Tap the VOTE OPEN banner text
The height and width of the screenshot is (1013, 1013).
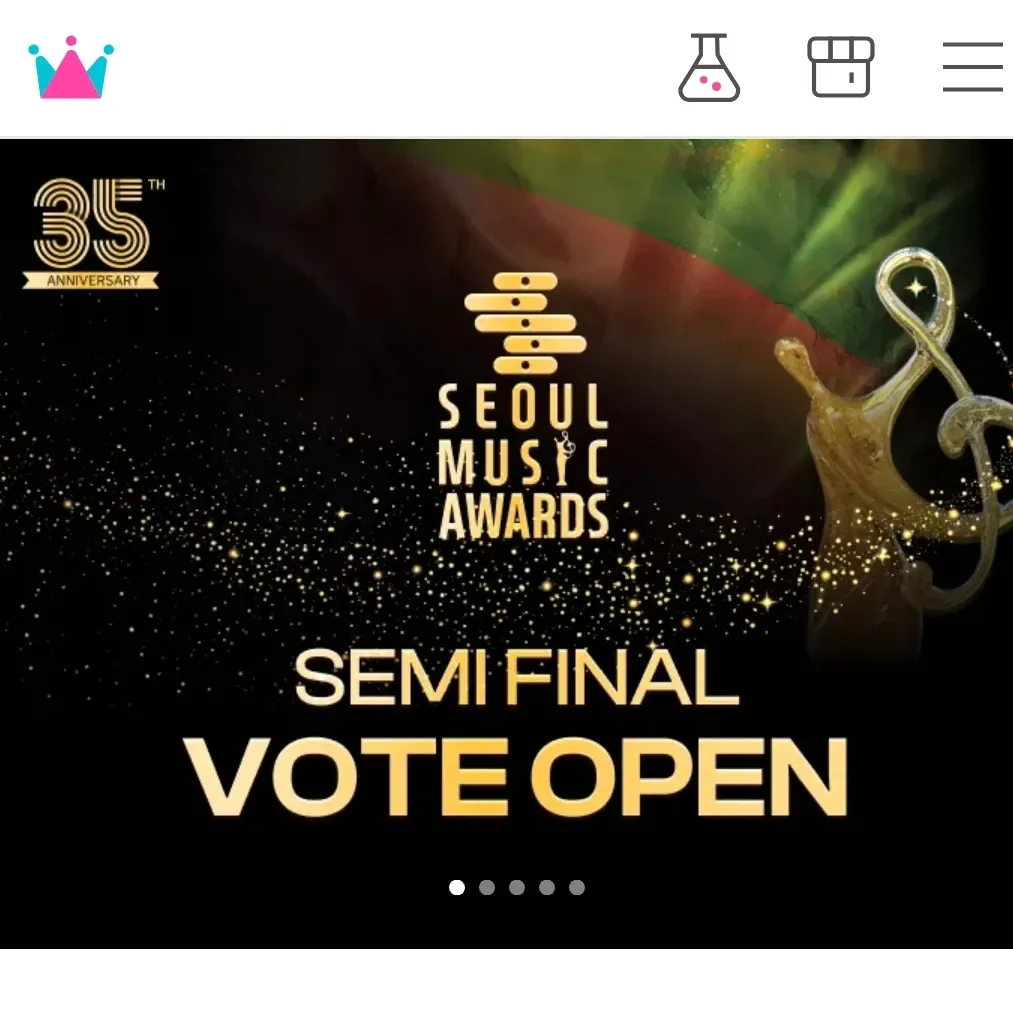click(x=516, y=778)
